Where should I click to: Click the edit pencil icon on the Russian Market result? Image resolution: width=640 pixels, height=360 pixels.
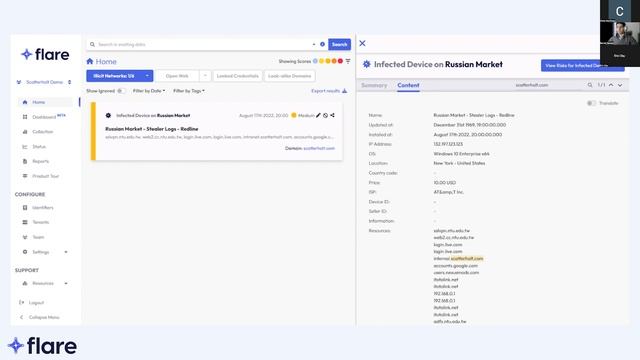[318, 116]
